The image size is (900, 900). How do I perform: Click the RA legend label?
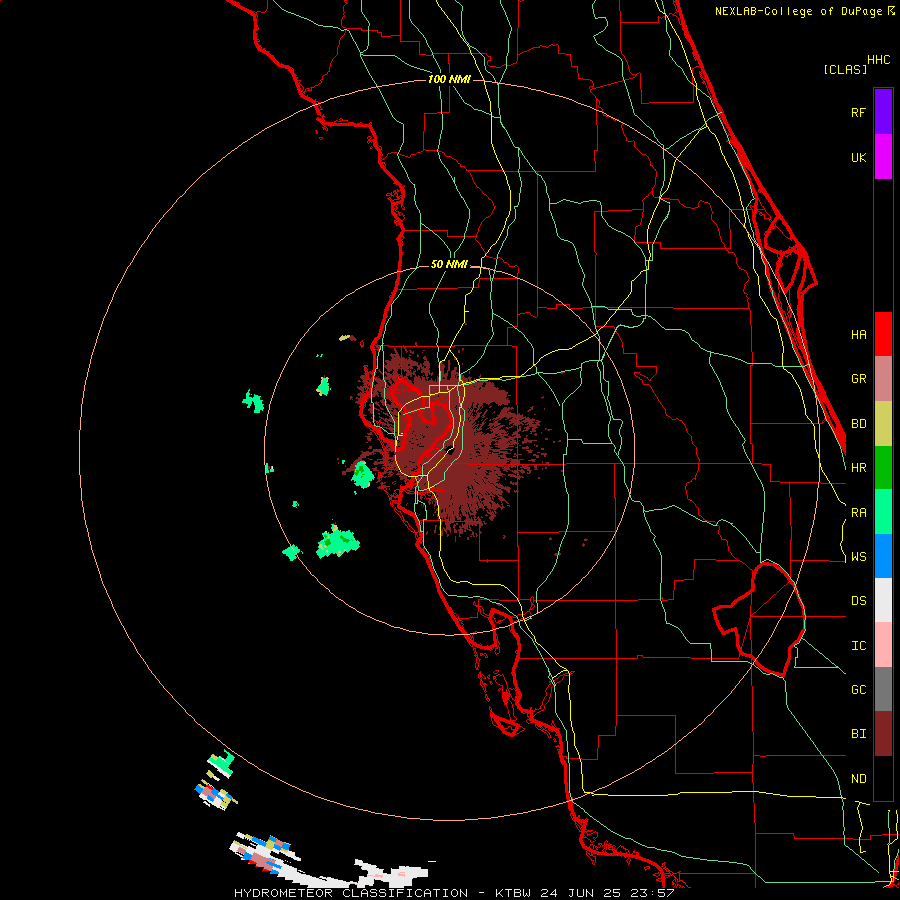tap(858, 513)
